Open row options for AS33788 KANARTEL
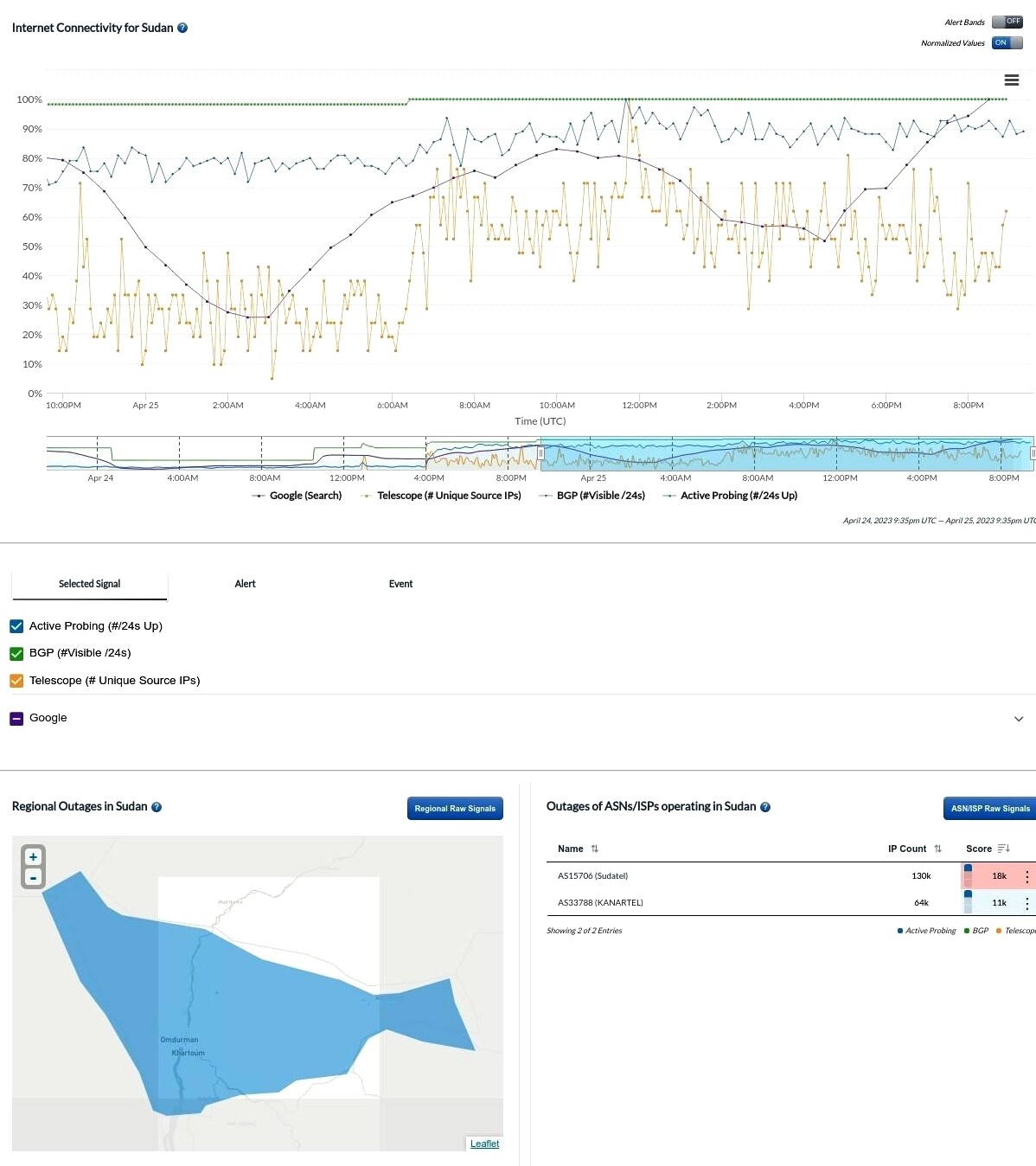This screenshot has height=1166, width=1036. click(1026, 903)
